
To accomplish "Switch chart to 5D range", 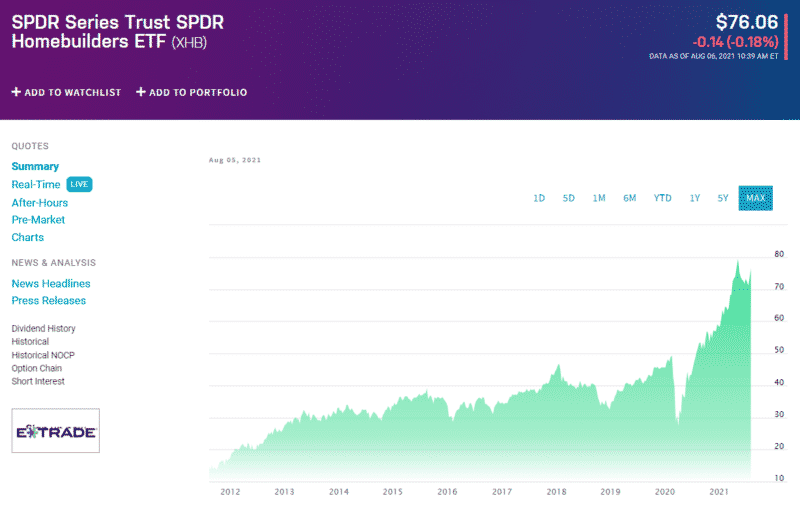I will coord(568,198).
